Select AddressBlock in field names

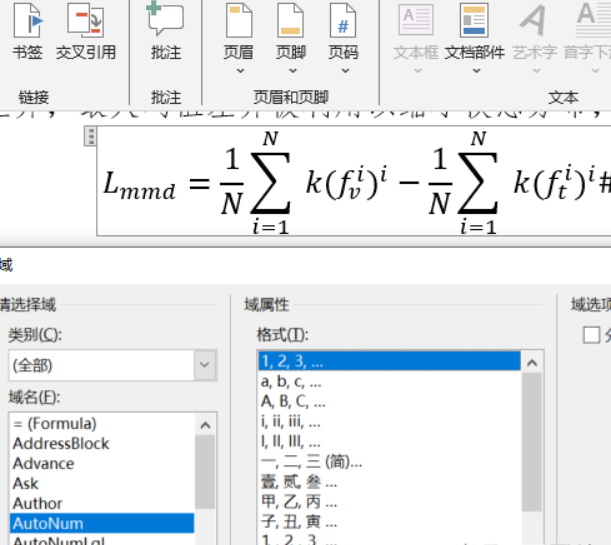102,444
